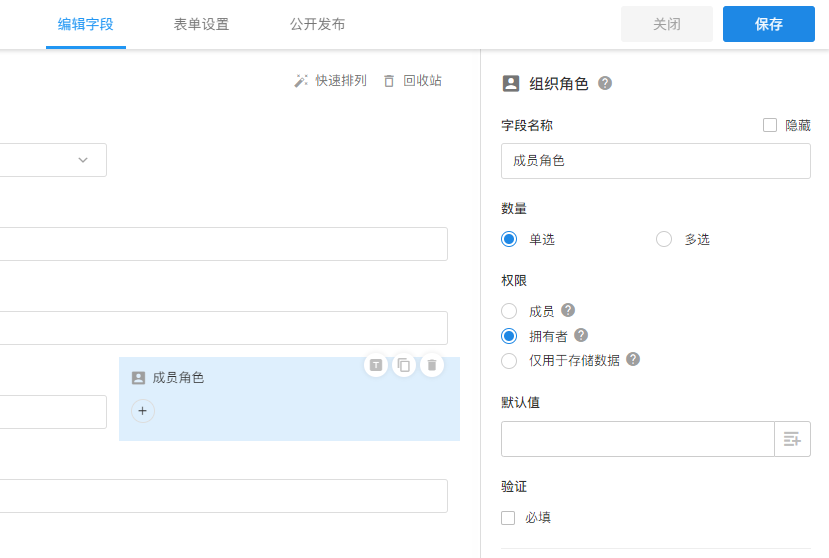The height and width of the screenshot is (558, 829).
Task: Select the 多选 radio option
Action: [664, 239]
